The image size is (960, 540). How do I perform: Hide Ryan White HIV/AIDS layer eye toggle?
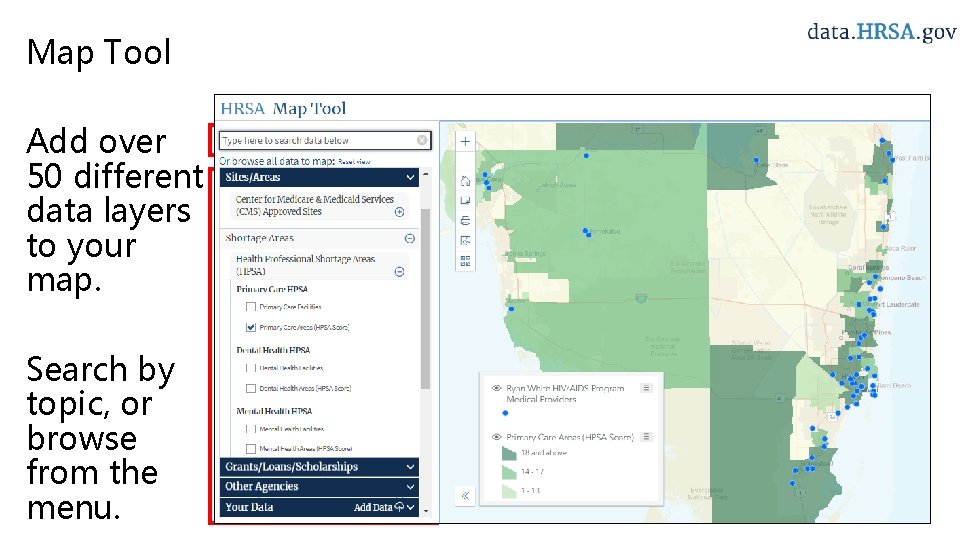[x=497, y=388]
